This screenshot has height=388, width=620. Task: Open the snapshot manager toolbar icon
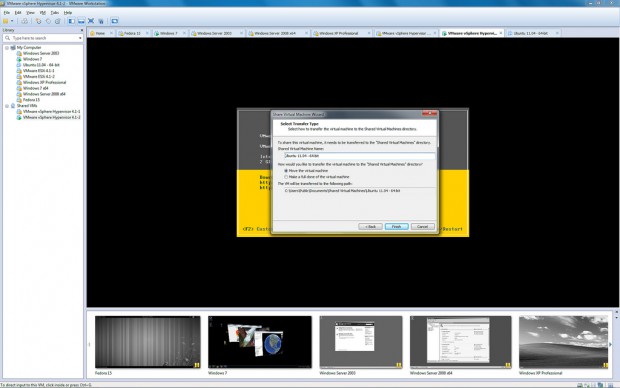pyautogui.click(x=57, y=21)
